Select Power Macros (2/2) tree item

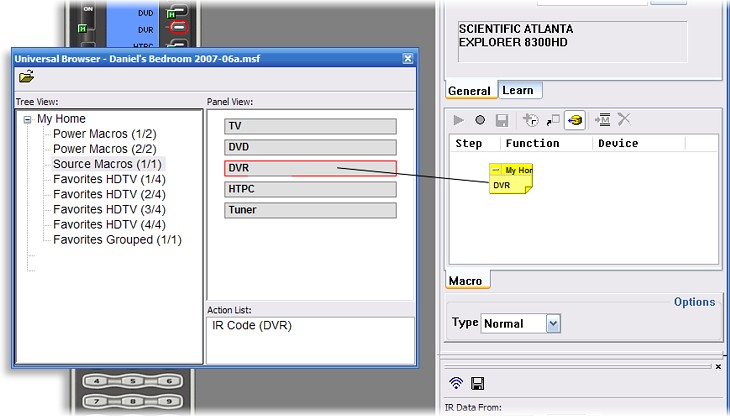104,148
